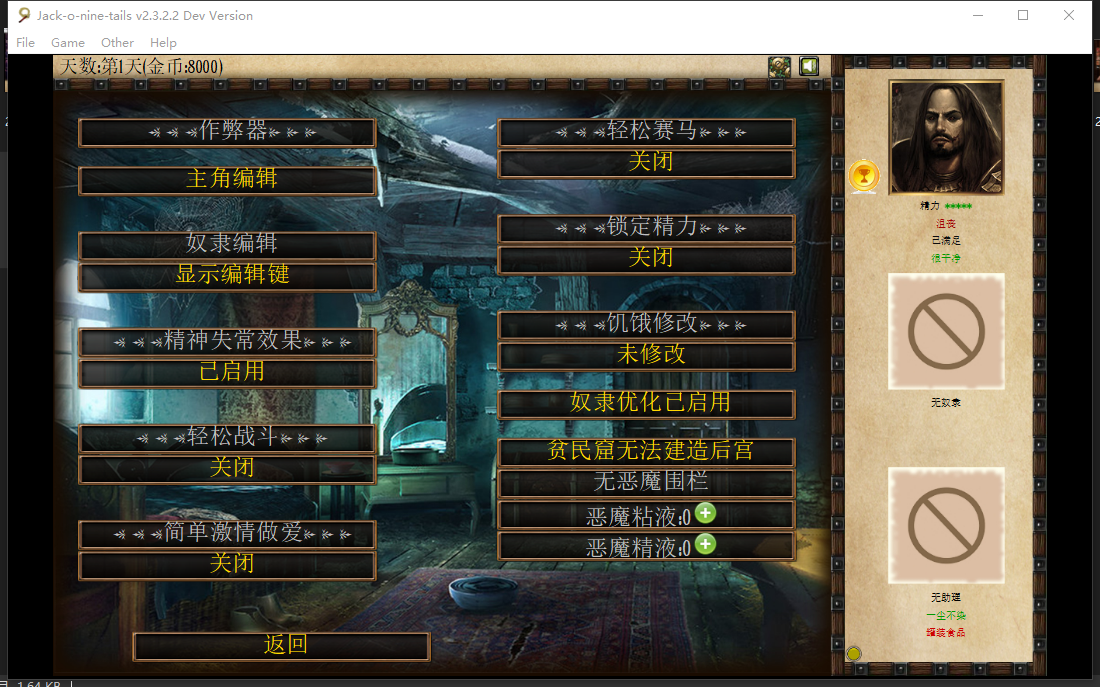Click the 精神失常效果 header
Viewport: 1100px width, 687px height.
227,342
